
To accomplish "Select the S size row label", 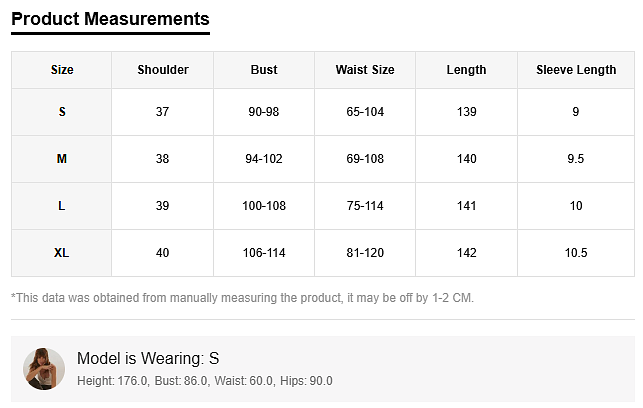I will tap(62, 112).
